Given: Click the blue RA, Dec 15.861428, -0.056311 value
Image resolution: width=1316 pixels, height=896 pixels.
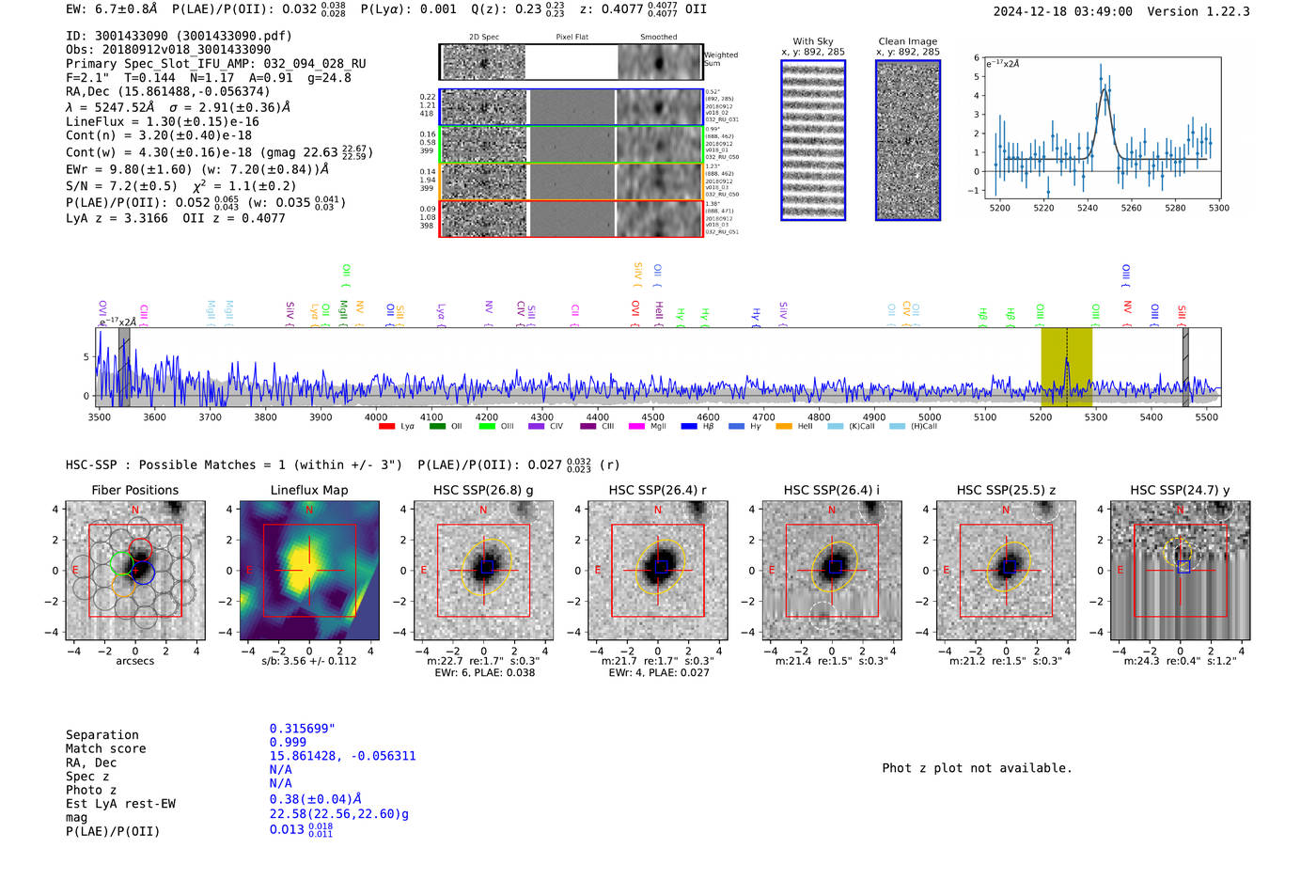Looking at the screenshot, I should pos(342,756).
